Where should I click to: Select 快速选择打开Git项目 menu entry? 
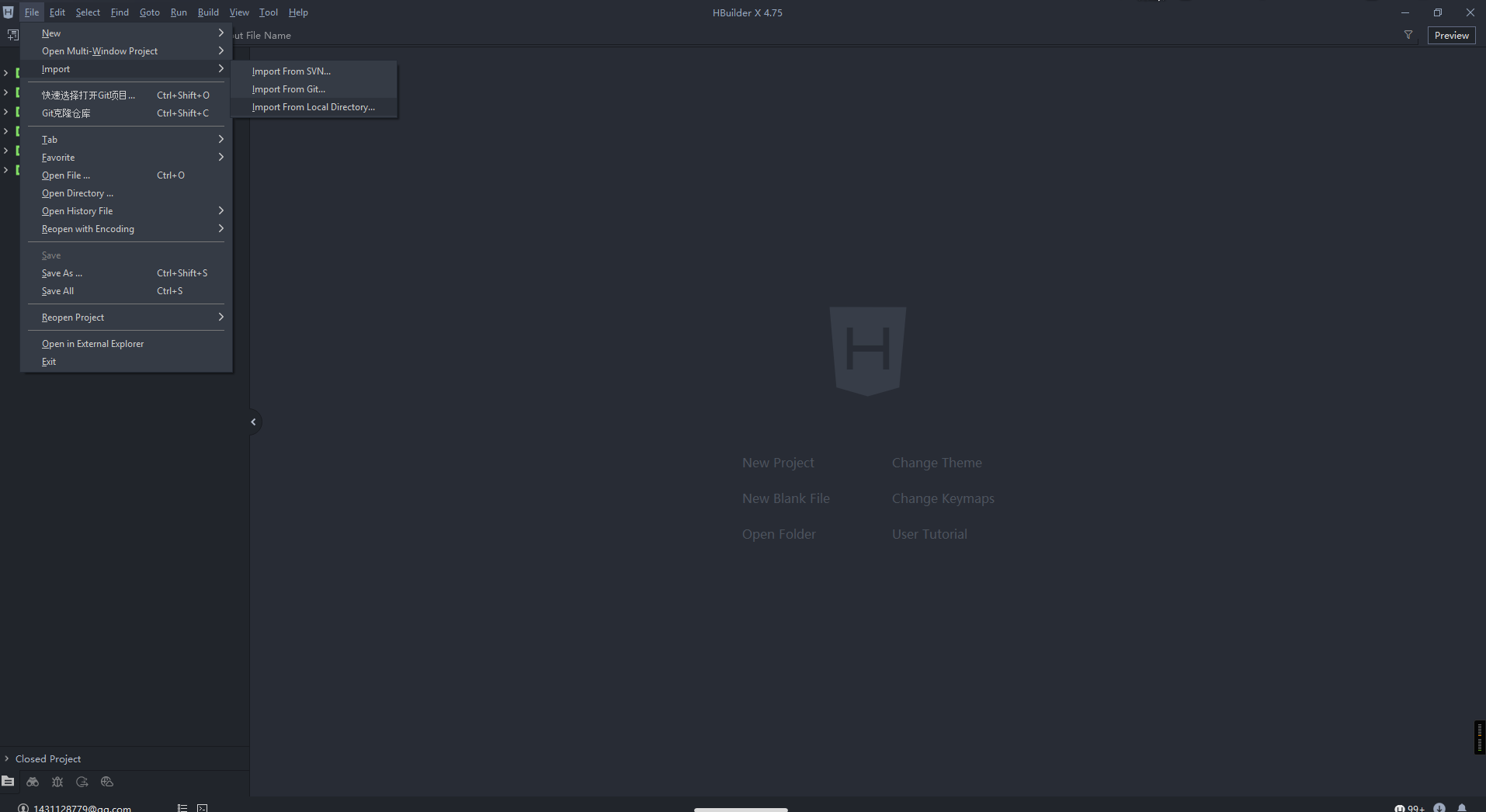point(126,95)
